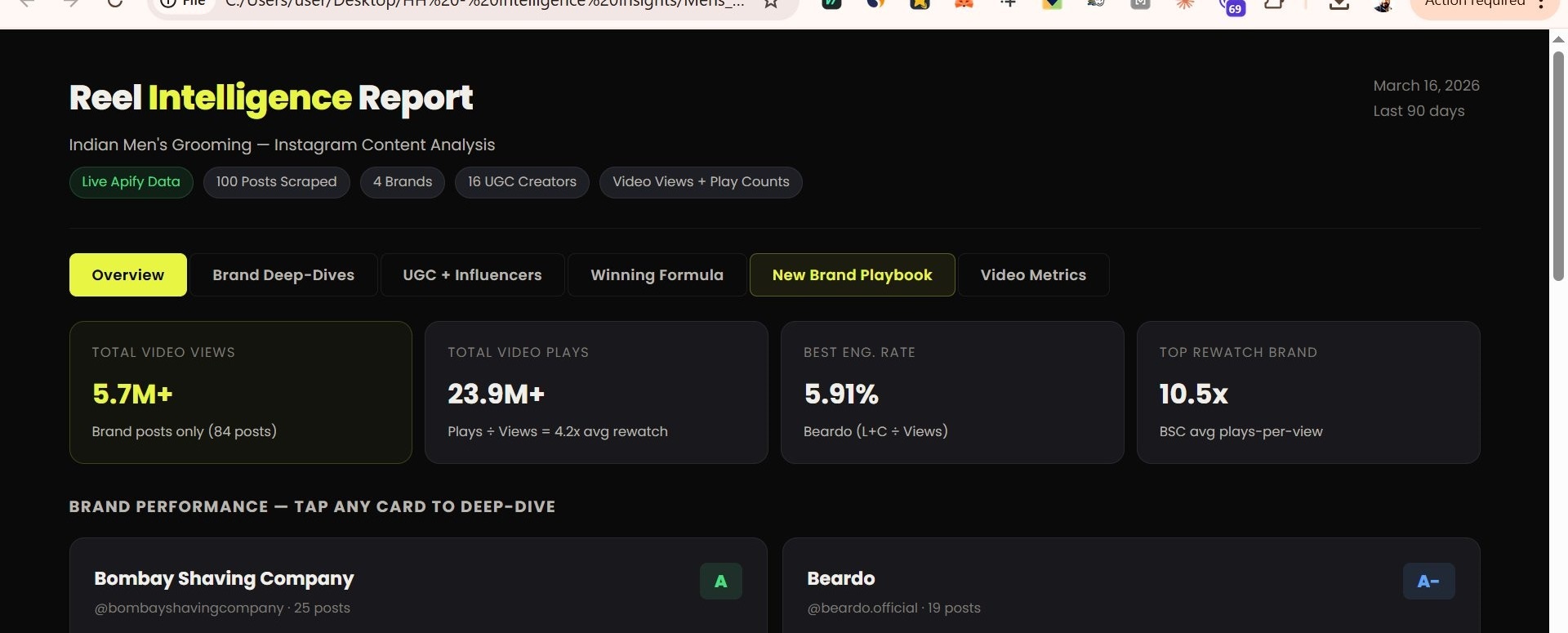
Task: Go to the Winning Formula tab
Action: click(x=657, y=274)
